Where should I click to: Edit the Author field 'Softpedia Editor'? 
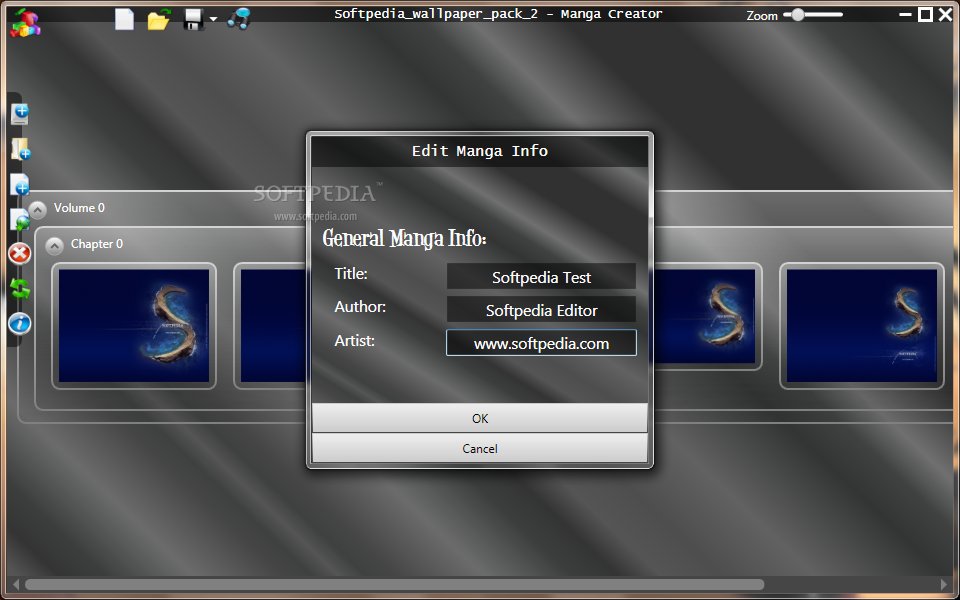point(541,310)
